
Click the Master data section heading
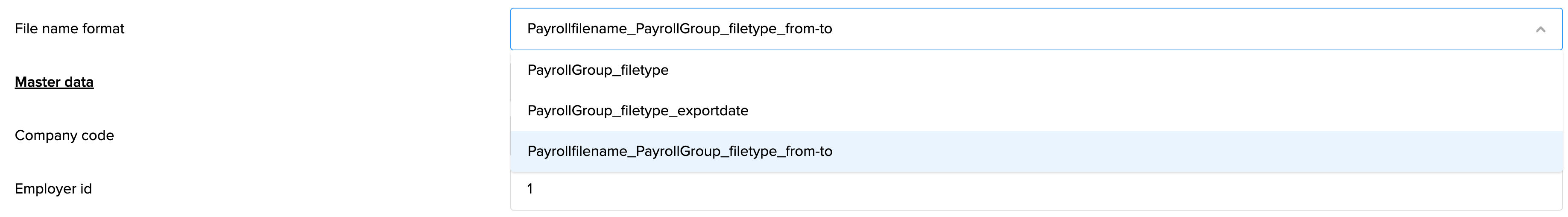click(x=54, y=82)
